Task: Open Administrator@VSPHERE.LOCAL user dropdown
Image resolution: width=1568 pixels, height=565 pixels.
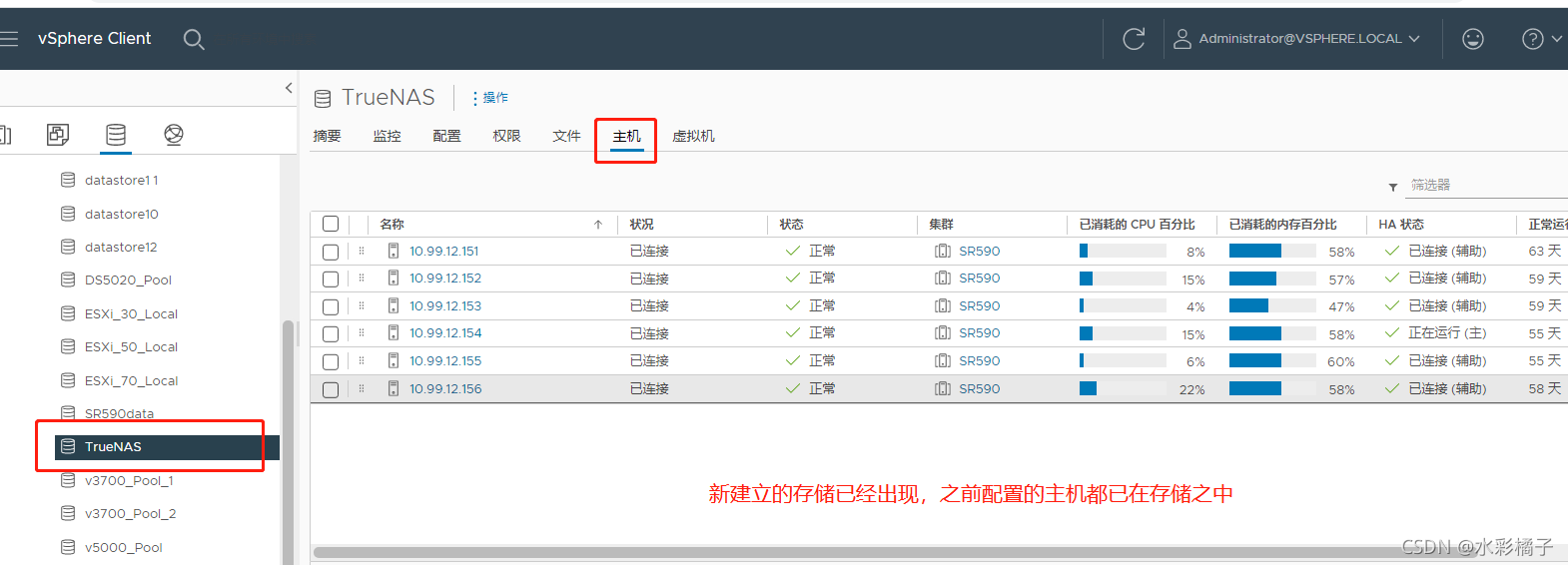Action: pos(1296,39)
